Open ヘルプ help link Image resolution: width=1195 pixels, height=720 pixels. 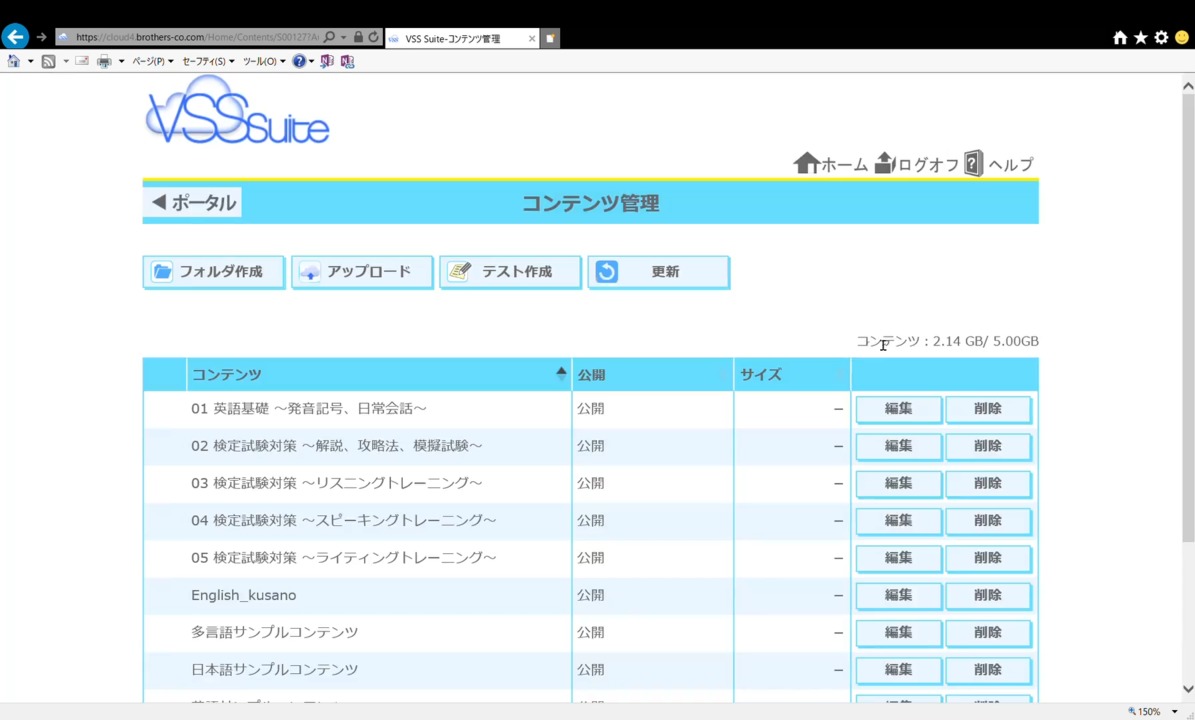point(999,163)
